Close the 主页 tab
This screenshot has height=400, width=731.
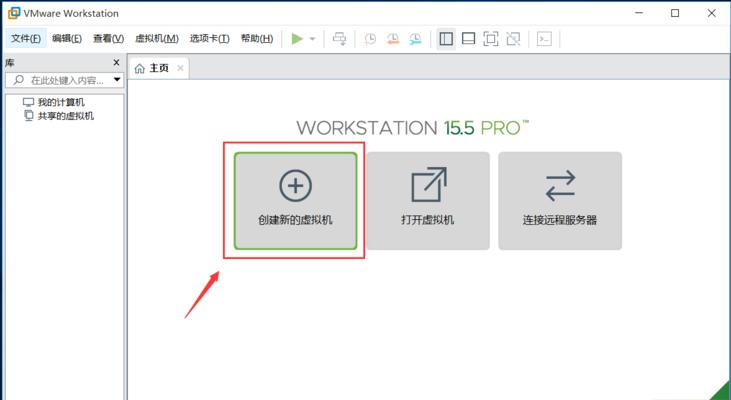pyautogui.click(x=180, y=68)
